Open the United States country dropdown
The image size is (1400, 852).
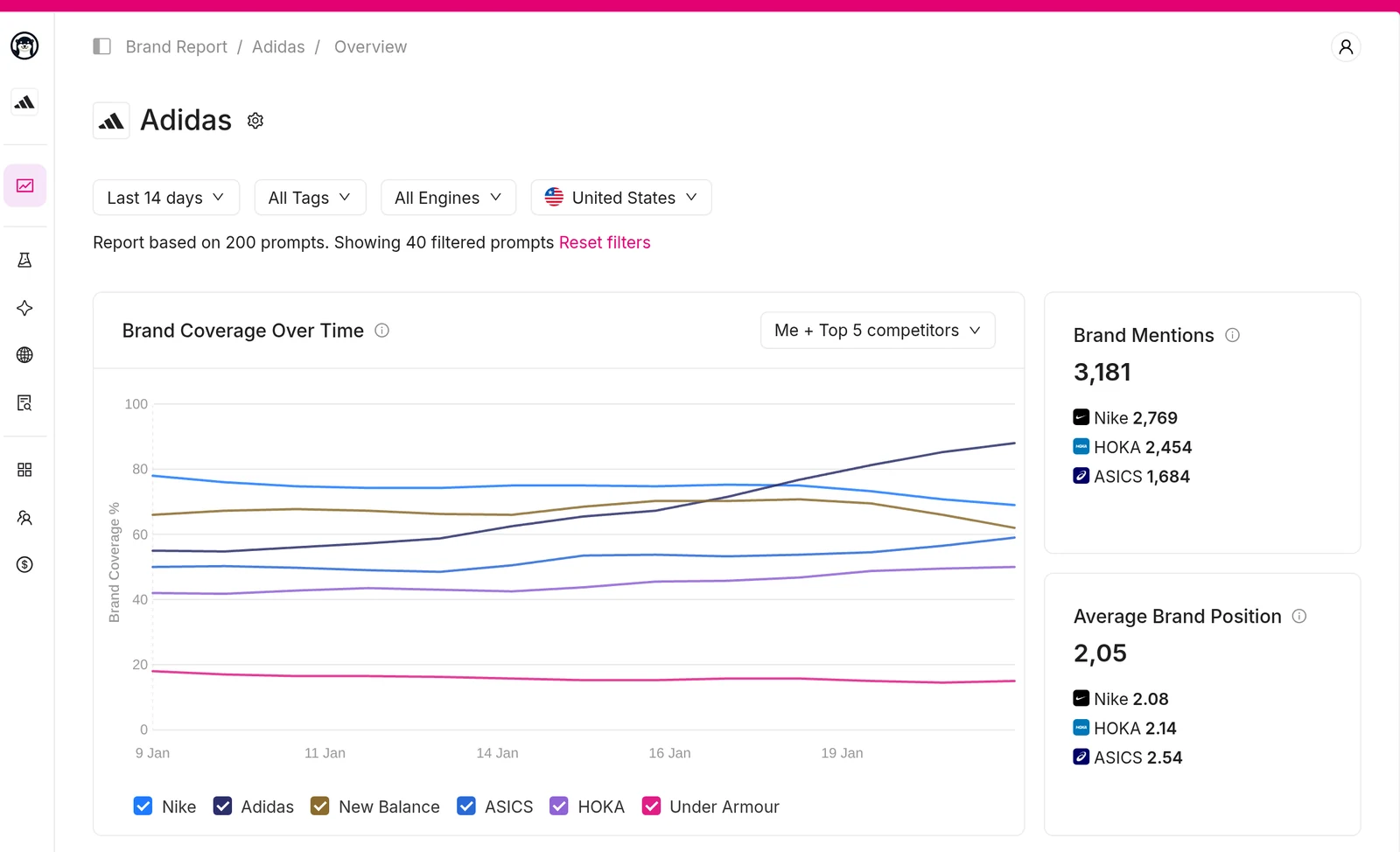tap(621, 198)
